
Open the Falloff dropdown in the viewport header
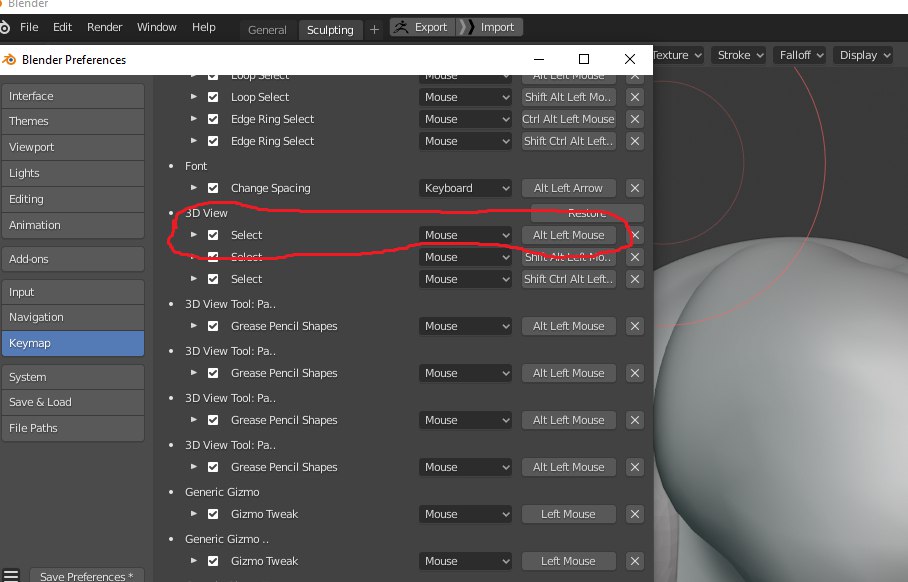[800, 55]
